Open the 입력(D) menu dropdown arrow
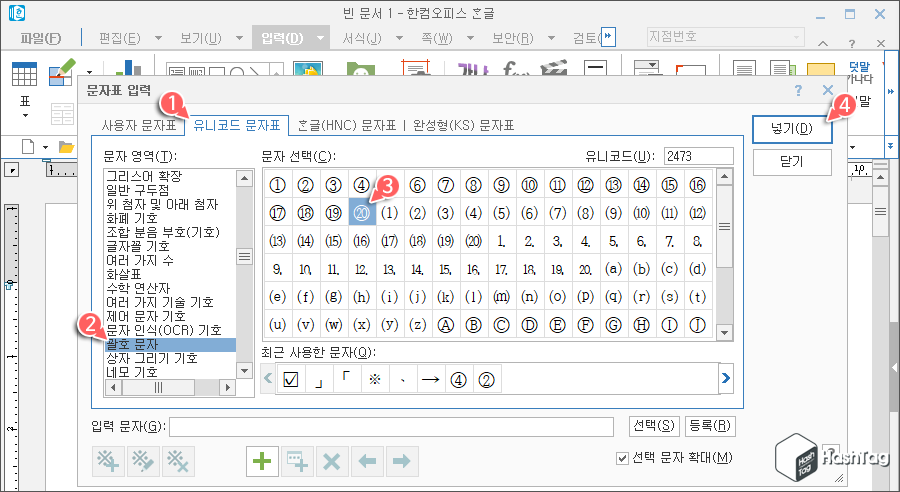This screenshot has width=900, height=492. 320,38
